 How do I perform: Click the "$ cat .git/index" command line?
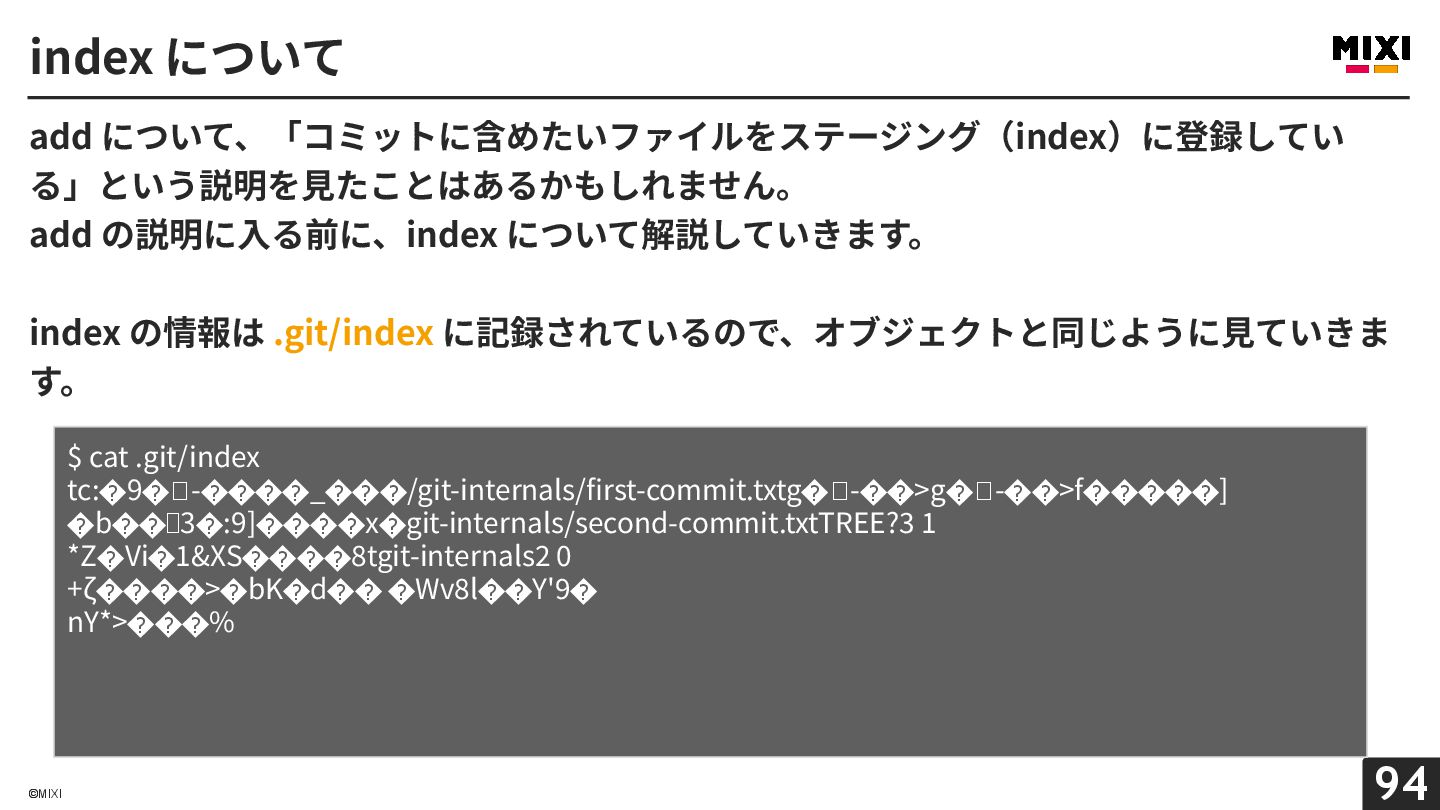click(163, 458)
